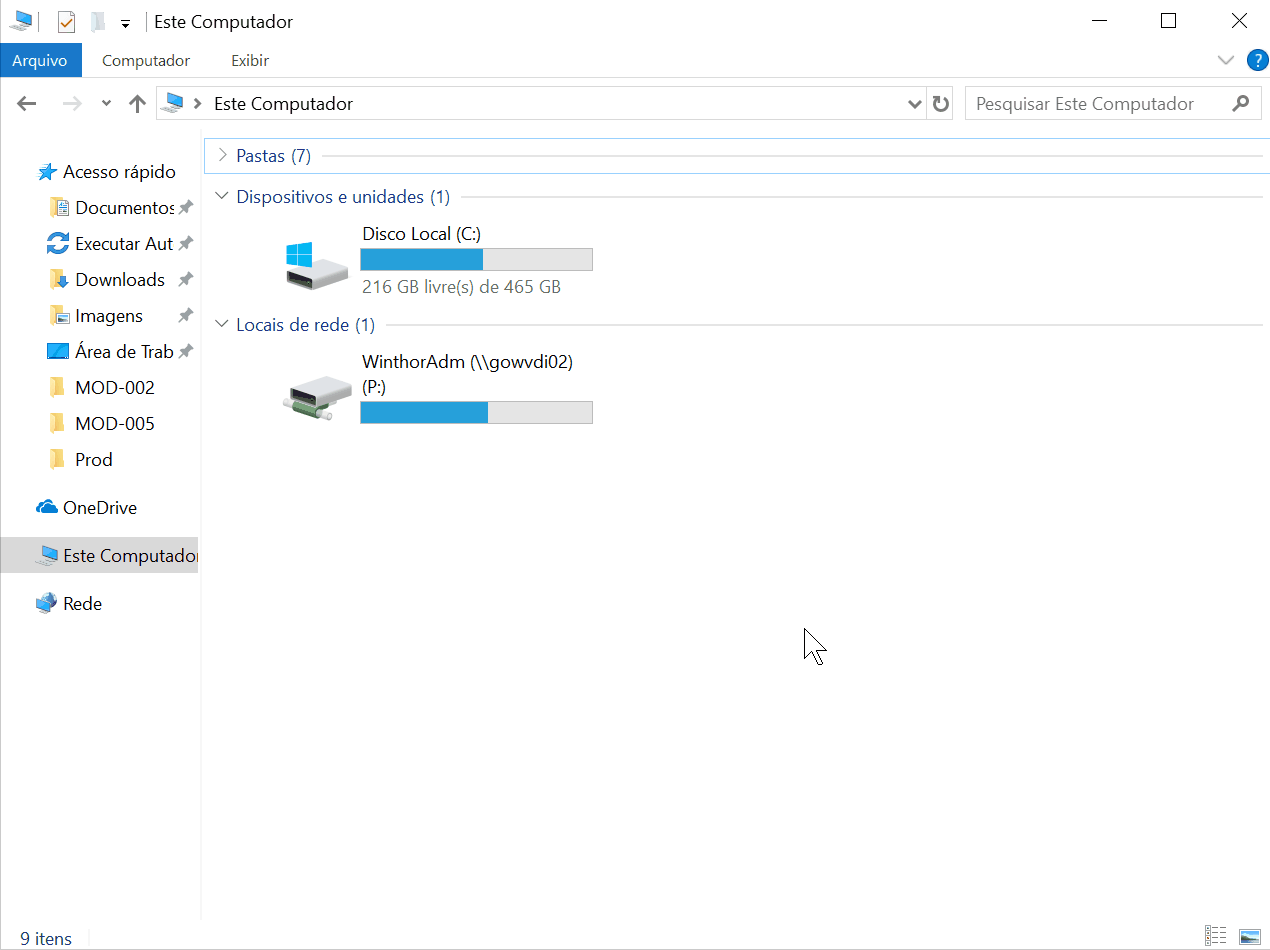The image size is (1270, 950).
Task: Minimize the Este Computador window
Action: pos(1099,21)
